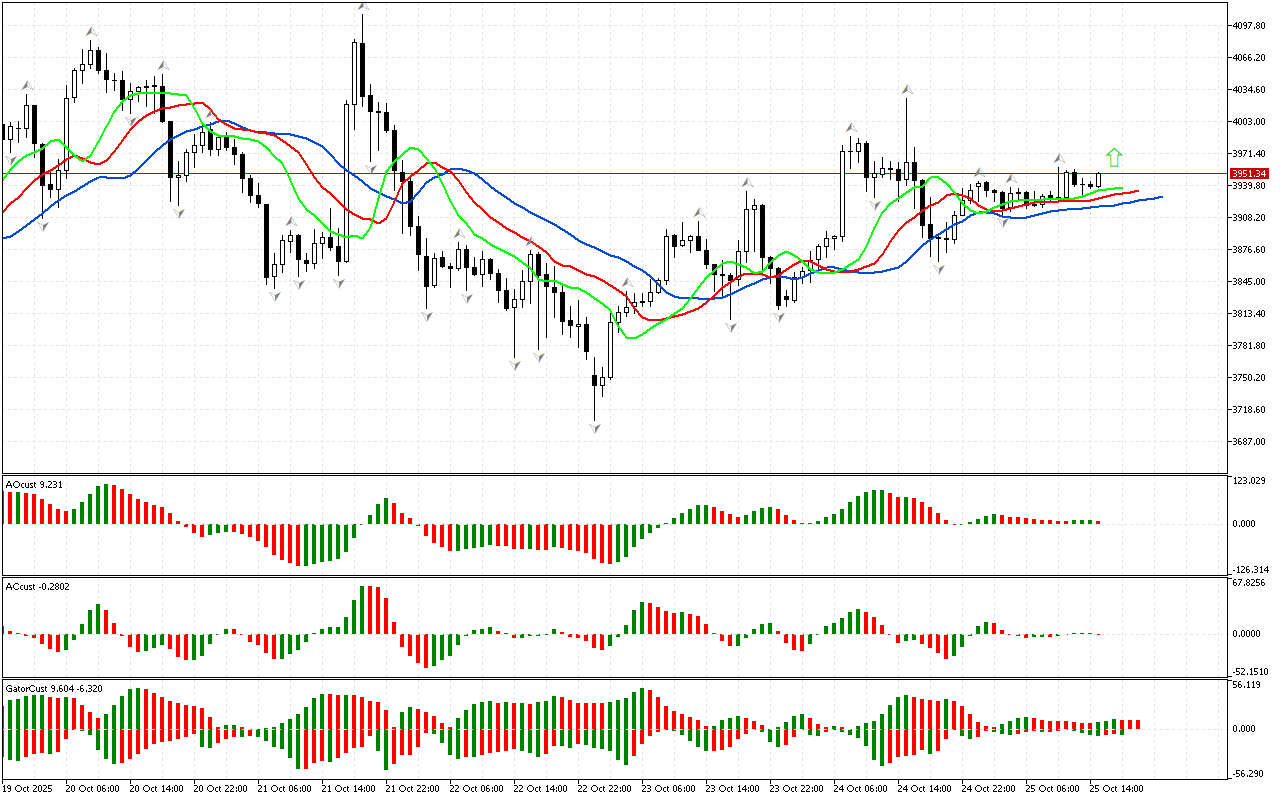Click the ACcust -0.2802 indicator label
Image resolution: width=1280 pixels, height=800 pixels.
[x=37, y=587]
